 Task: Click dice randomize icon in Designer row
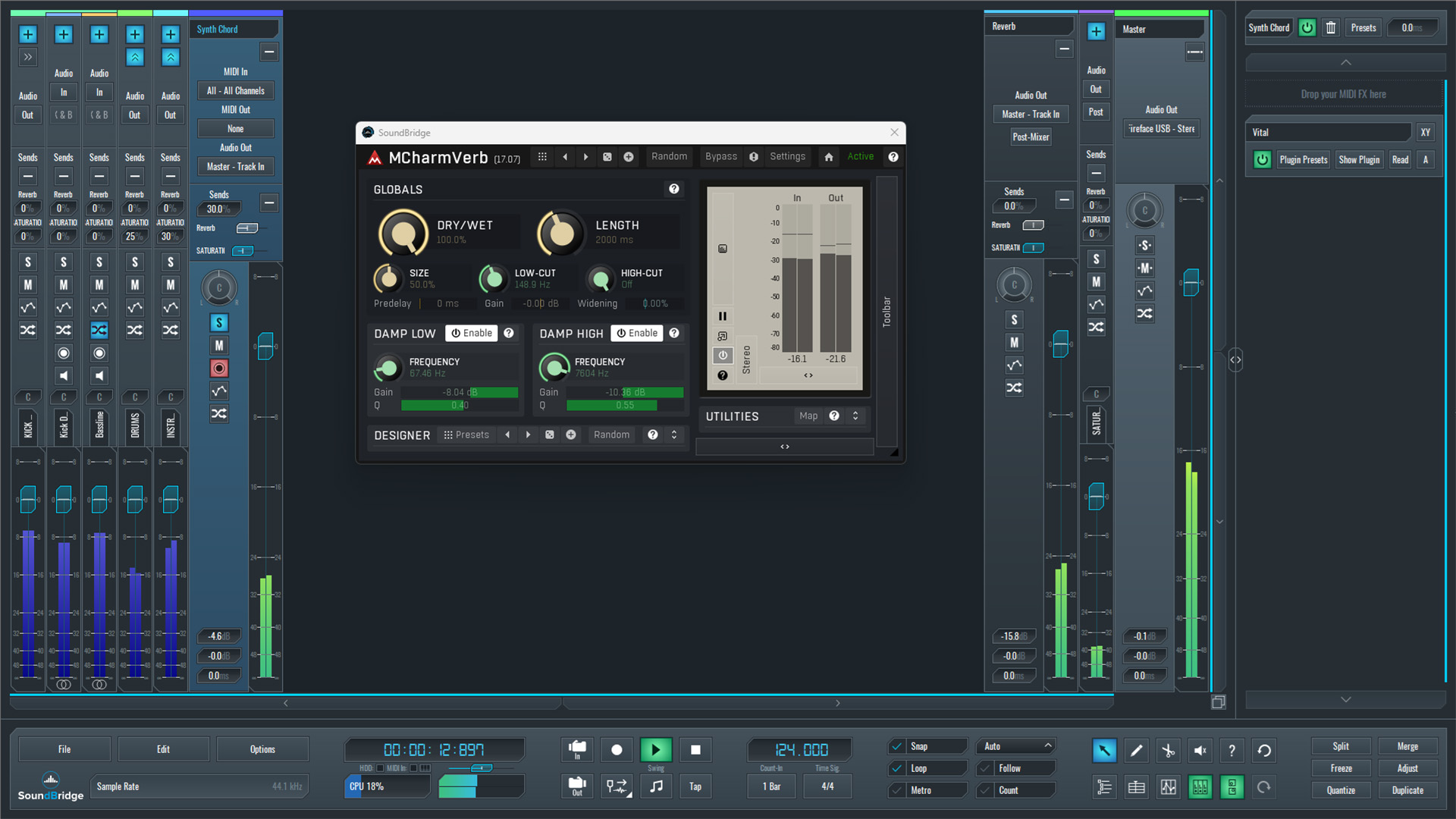pyautogui.click(x=550, y=435)
